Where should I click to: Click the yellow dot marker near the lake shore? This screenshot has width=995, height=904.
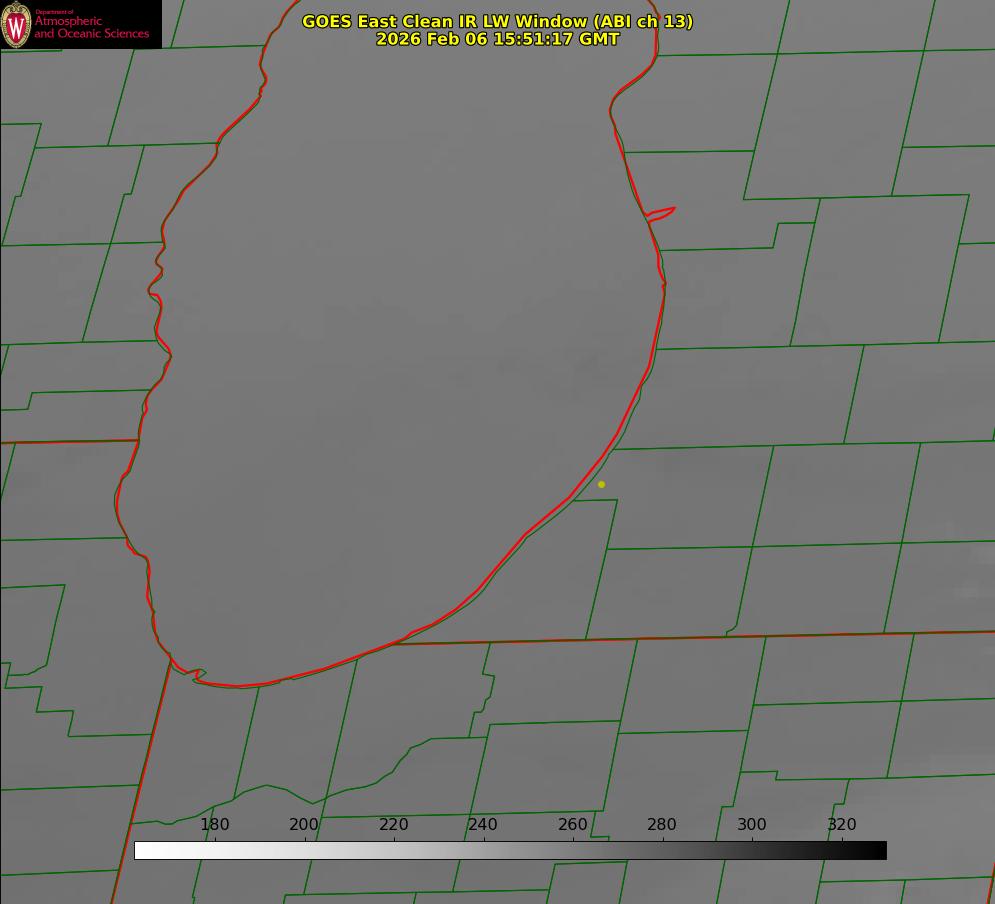pyautogui.click(x=602, y=484)
